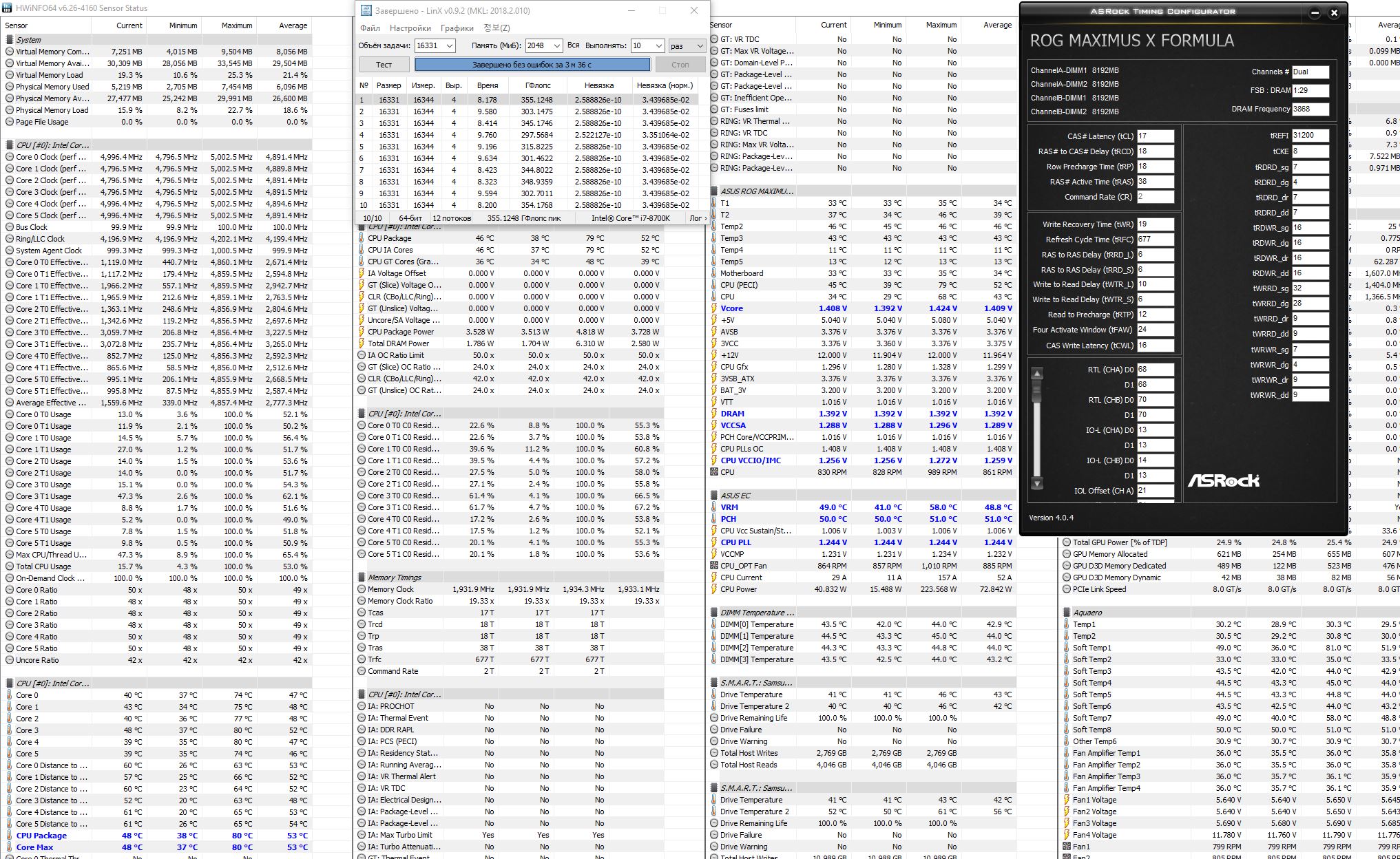Click the LinX app icon in title bar
Screen dimensions: 1400x859
point(366,10)
